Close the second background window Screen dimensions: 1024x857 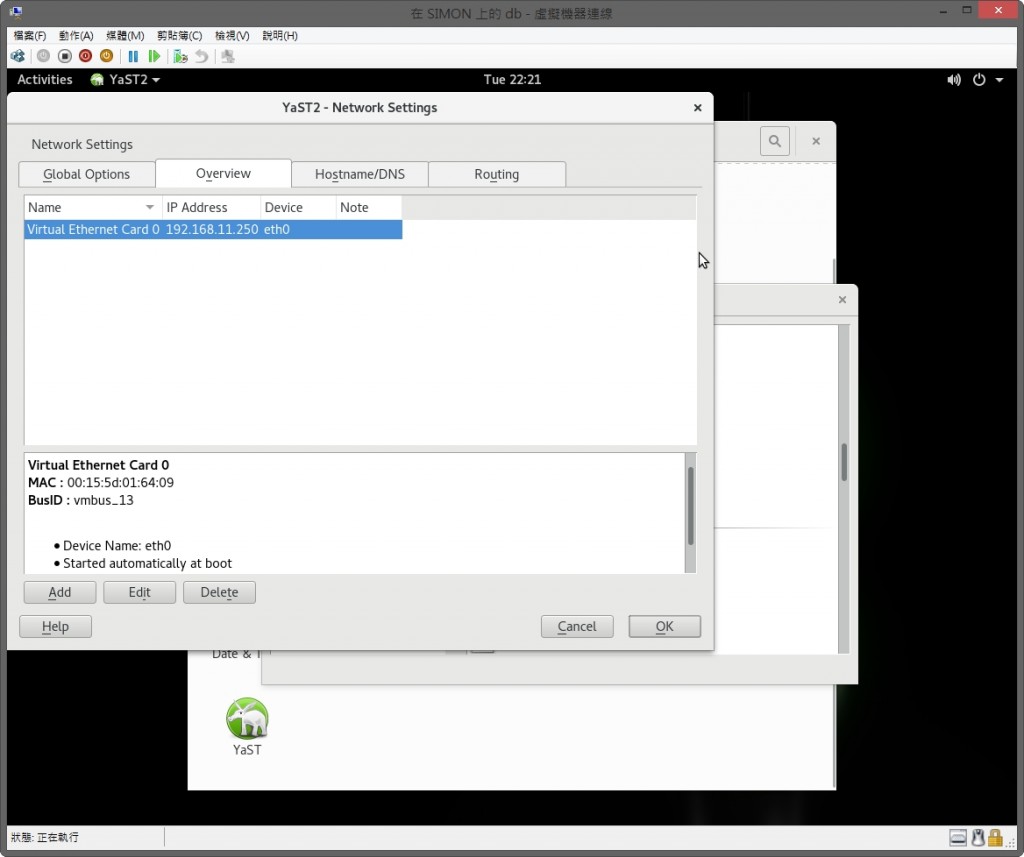click(842, 300)
